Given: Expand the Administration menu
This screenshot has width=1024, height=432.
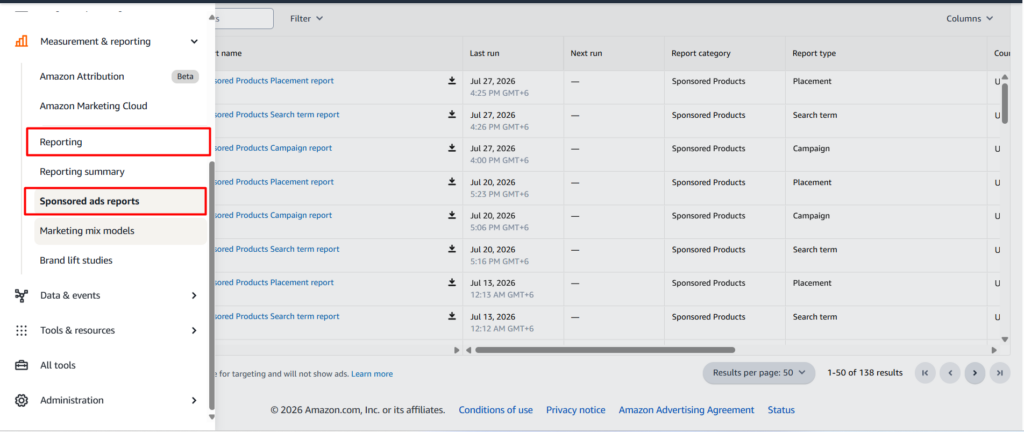Looking at the screenshot, I should tap(194, 400).
